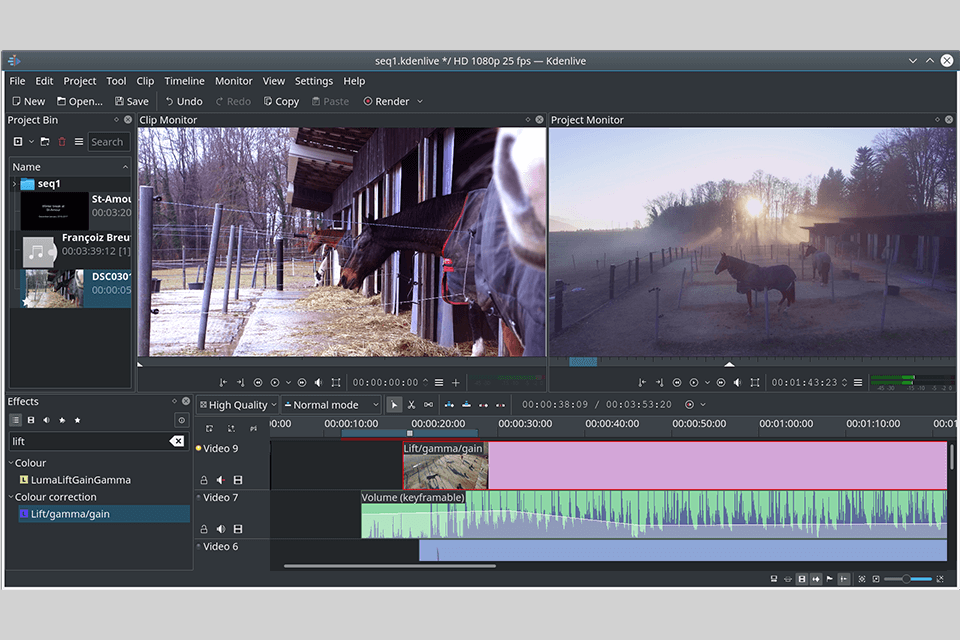The width and height of the screenshot is (960, 640).
Task: Rewind playback in Clip Monitor
Action: (258, 383)
